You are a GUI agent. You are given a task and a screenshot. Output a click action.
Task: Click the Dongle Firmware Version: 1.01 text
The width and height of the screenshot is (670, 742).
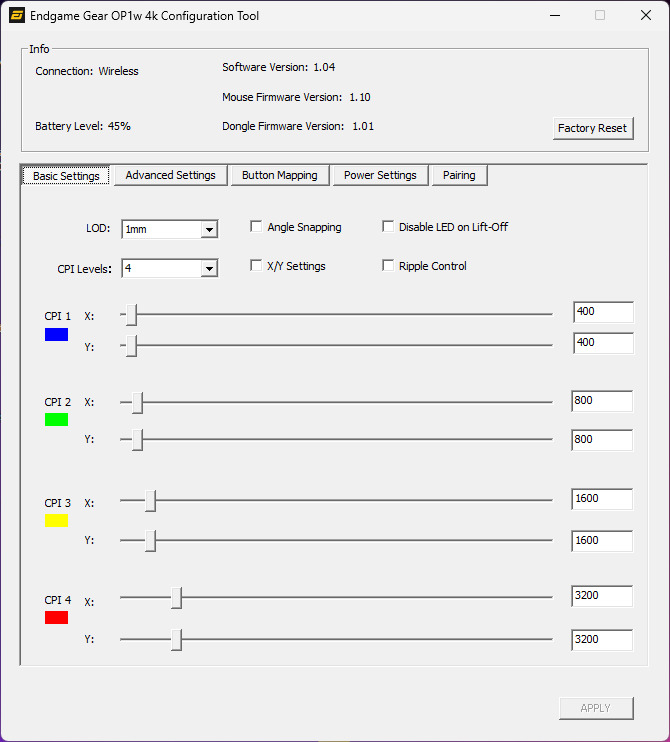298,126
